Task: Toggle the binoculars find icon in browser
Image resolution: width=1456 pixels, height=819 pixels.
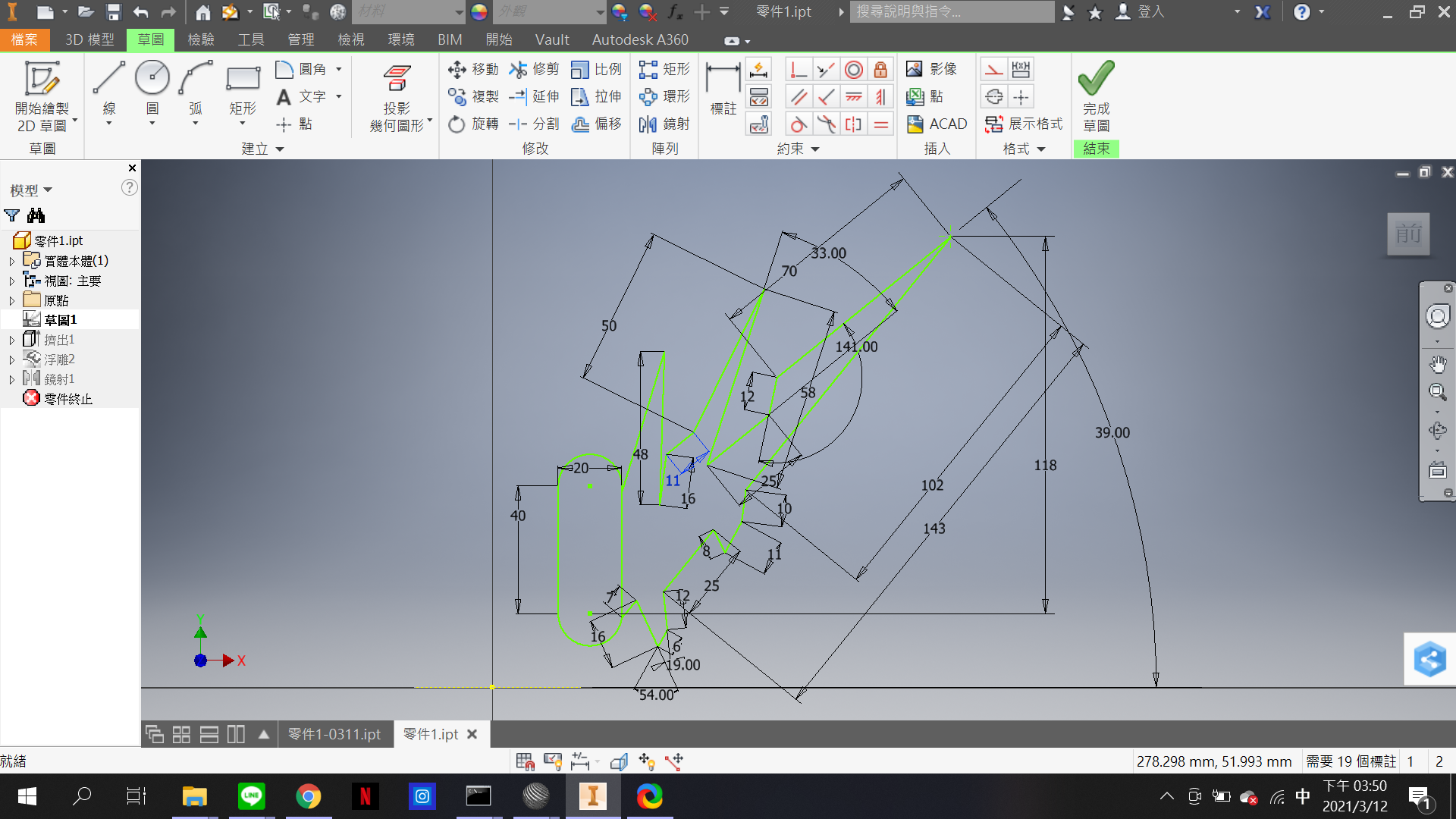Action: pyautogui.click(x=36, y=215)
